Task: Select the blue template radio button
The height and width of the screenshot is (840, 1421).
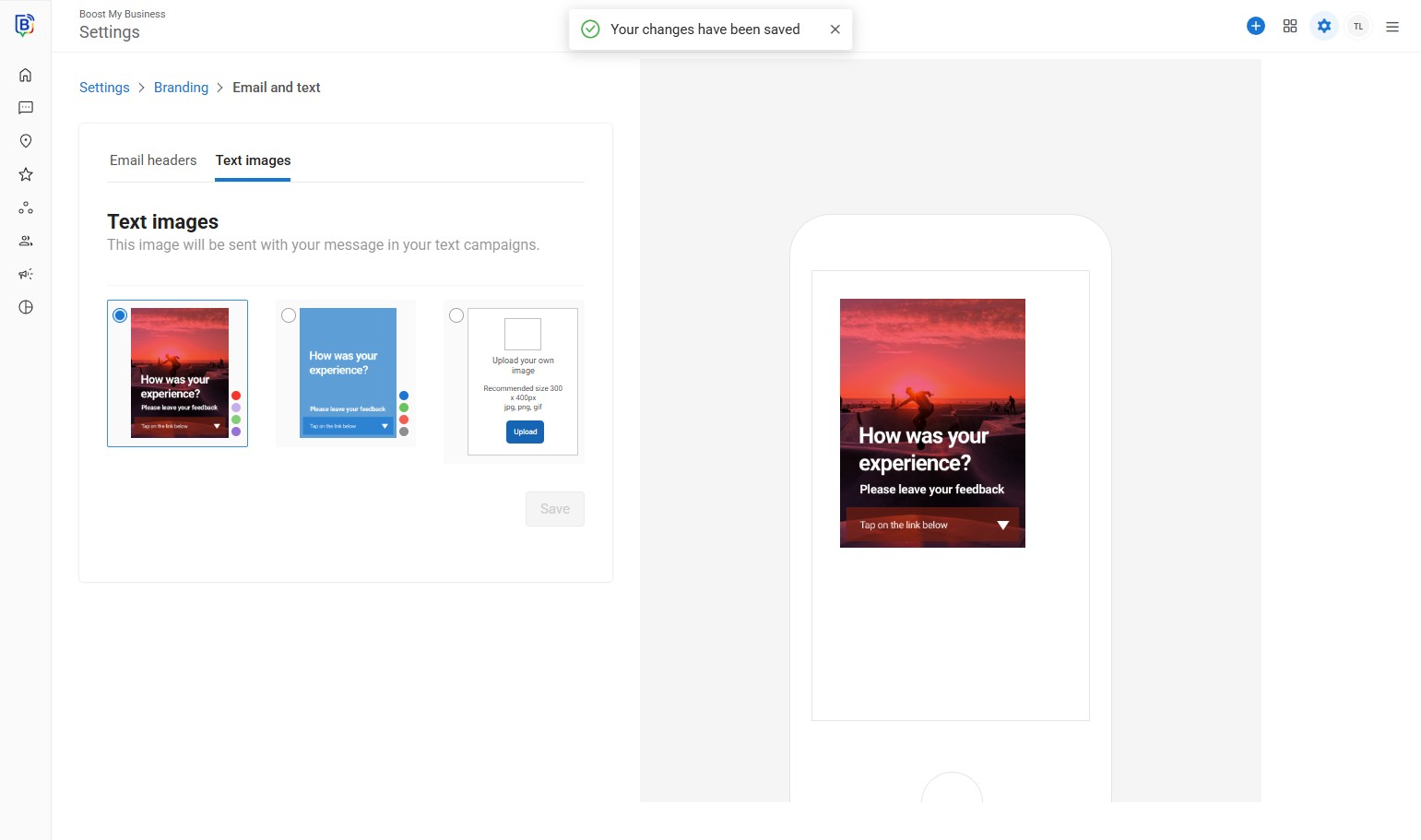Action: (x=289, y=315)
